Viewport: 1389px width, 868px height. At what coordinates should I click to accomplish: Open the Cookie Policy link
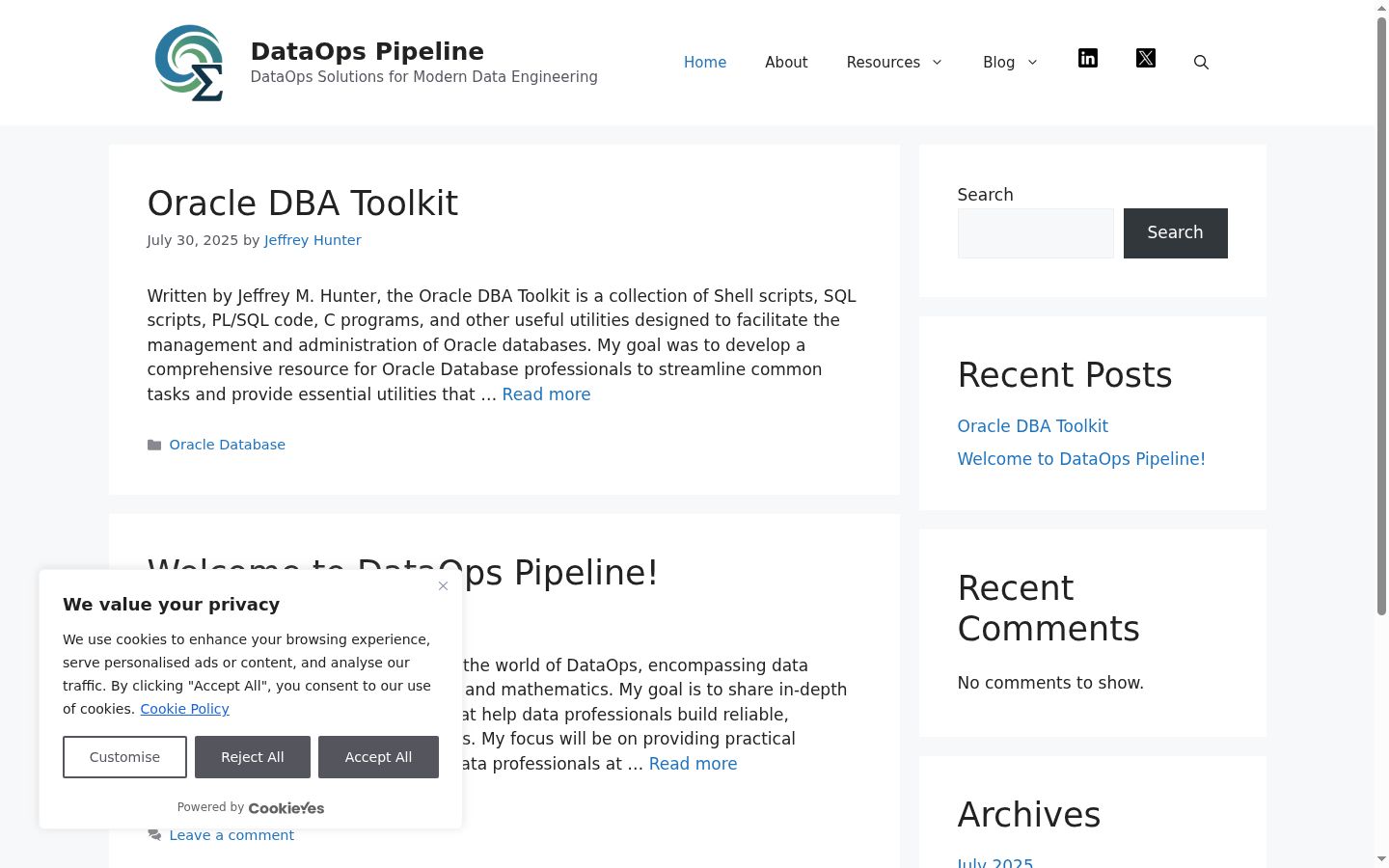[x=184, y=709]
